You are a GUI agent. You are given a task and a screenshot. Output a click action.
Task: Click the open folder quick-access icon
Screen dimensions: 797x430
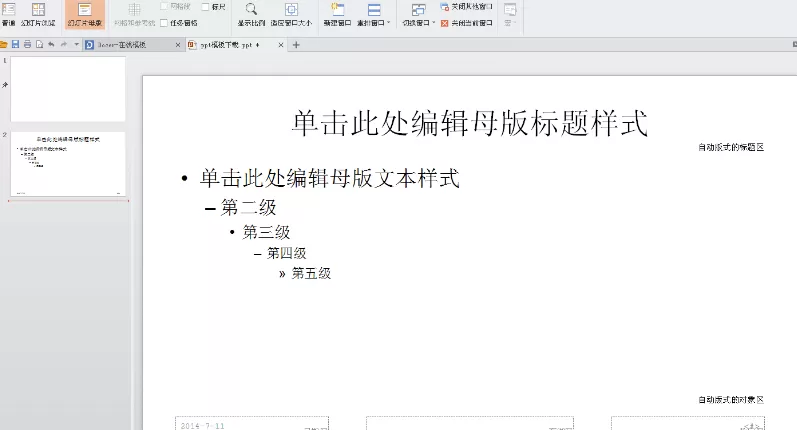pyautogui.click(x=4, y=45)
